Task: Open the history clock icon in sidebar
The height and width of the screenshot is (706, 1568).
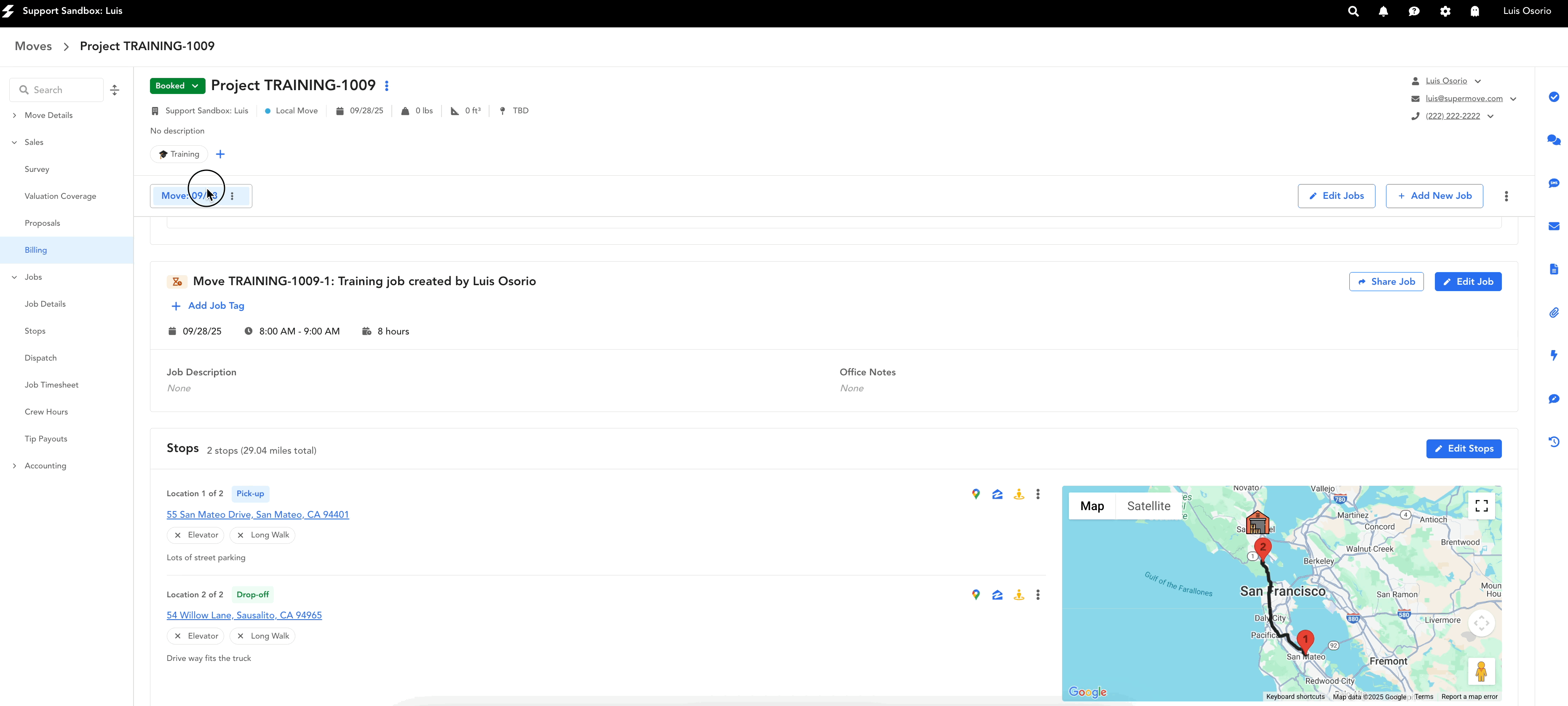Action: click(x=1553, y=442)
